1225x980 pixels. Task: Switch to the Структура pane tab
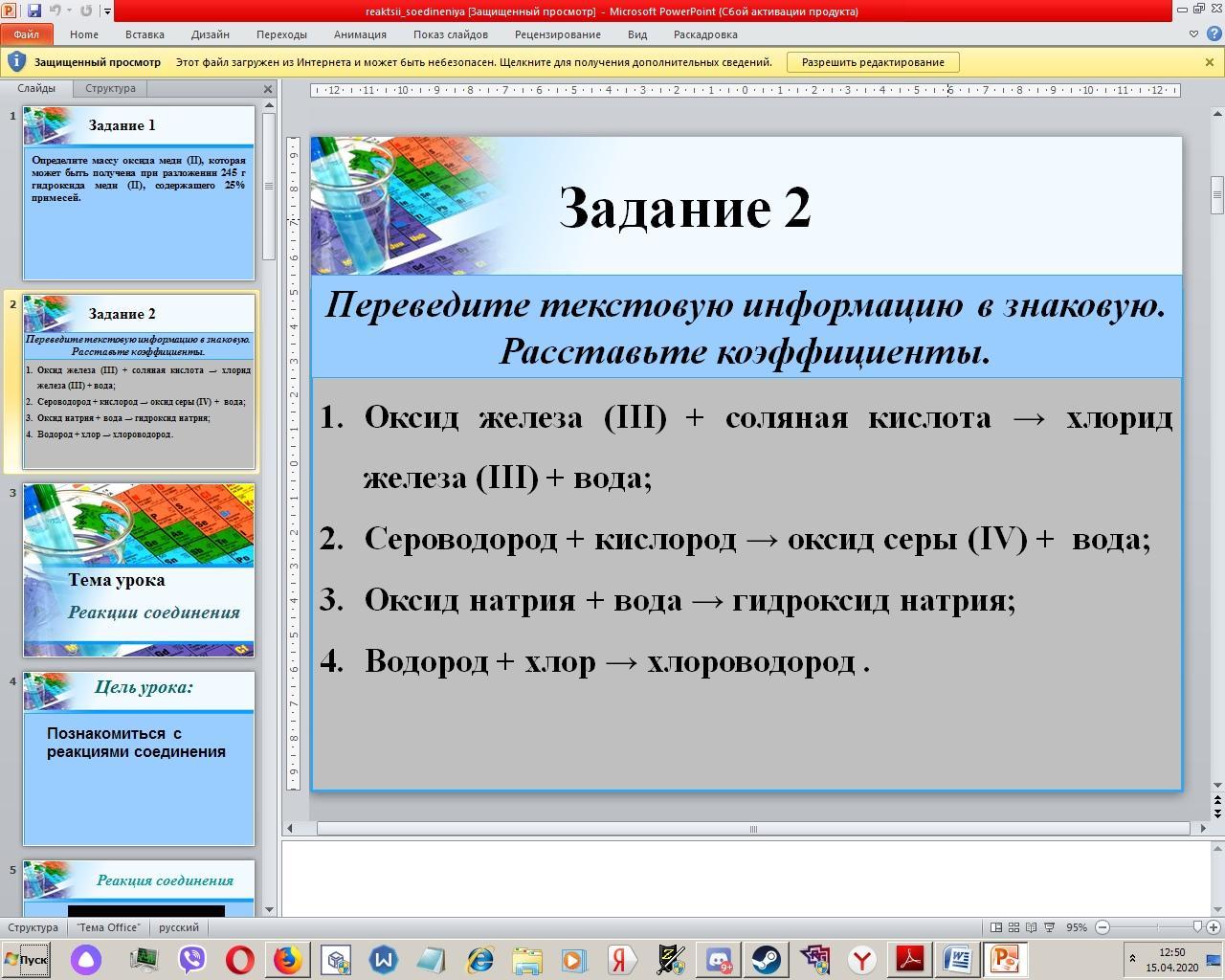110,88
